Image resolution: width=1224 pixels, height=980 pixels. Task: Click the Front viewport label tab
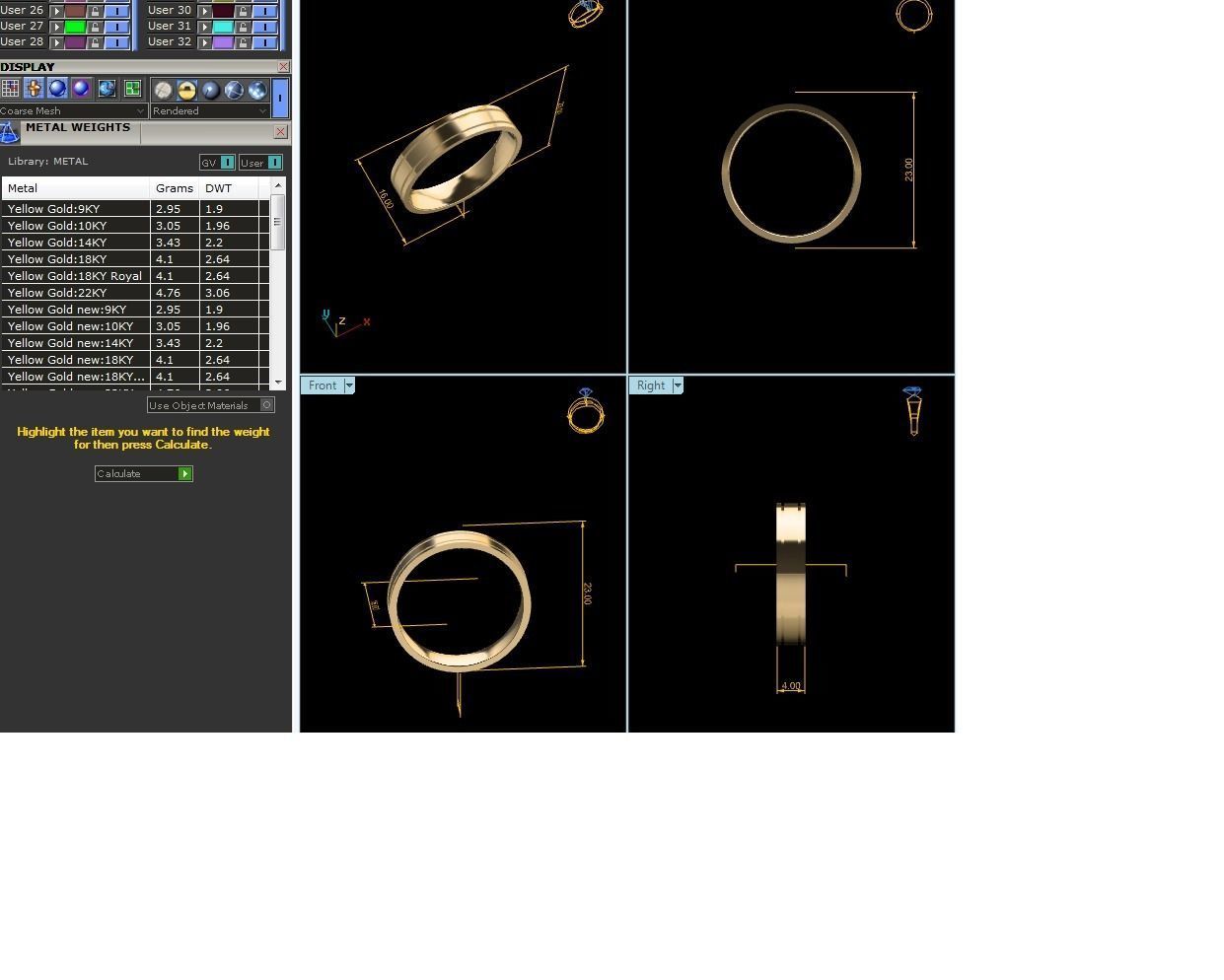tap(323, 385)
